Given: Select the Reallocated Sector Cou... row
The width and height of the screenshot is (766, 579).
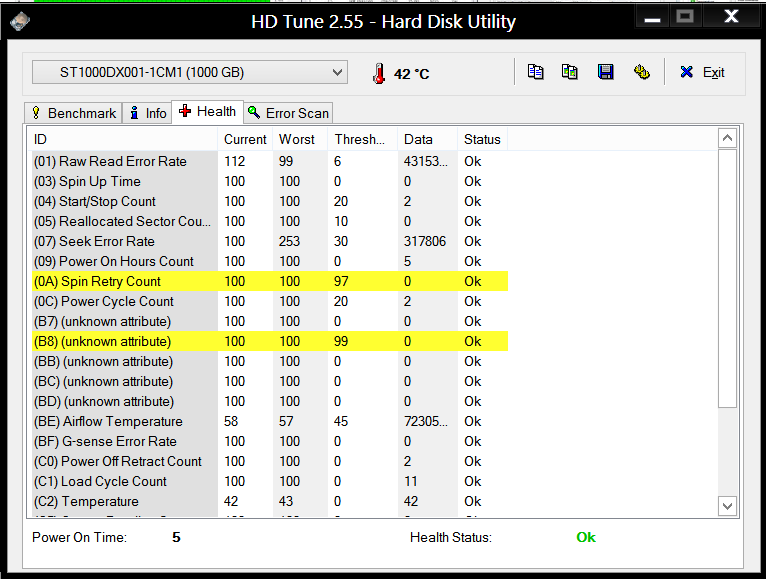Looking at the screenshot, I should (270, 221).
